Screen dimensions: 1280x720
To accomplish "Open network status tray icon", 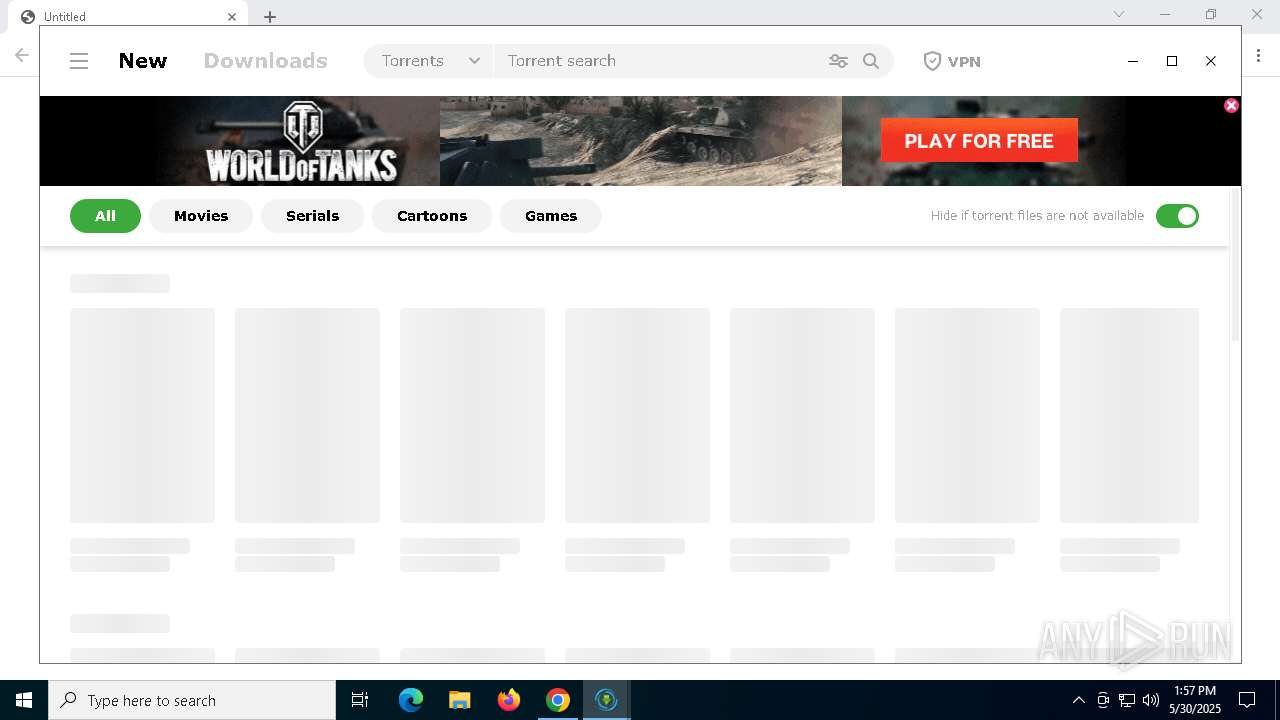I will pos(1127,700).
